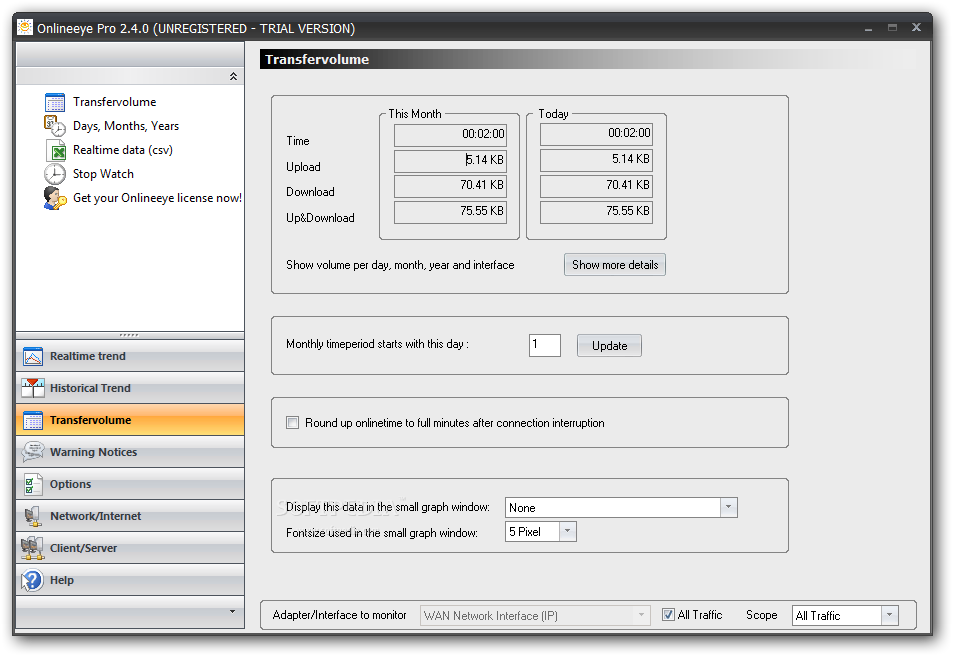Click 'Adapter/Interface to monitor' label

pos(339,615)
